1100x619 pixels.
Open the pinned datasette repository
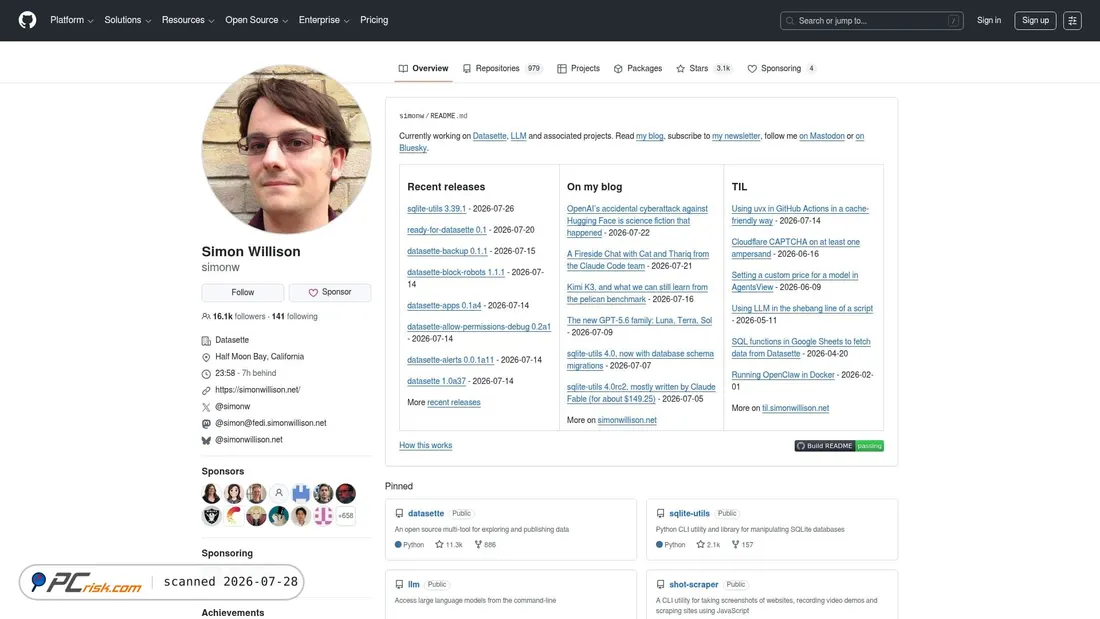pos(426,514)
